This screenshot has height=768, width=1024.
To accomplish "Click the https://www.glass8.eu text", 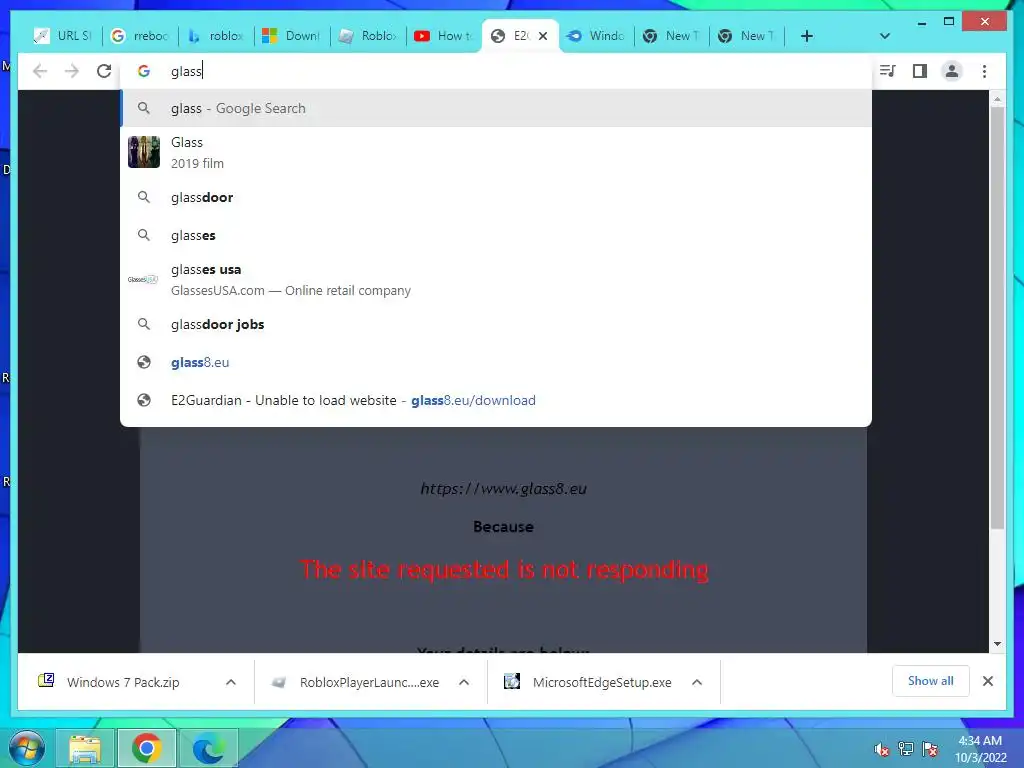I will click(504, 488).
